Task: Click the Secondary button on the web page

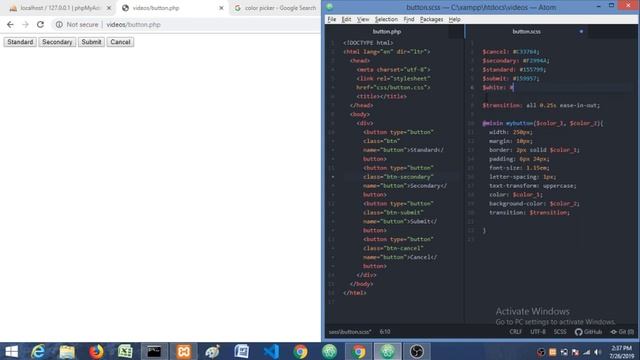Action: [57, 42]
